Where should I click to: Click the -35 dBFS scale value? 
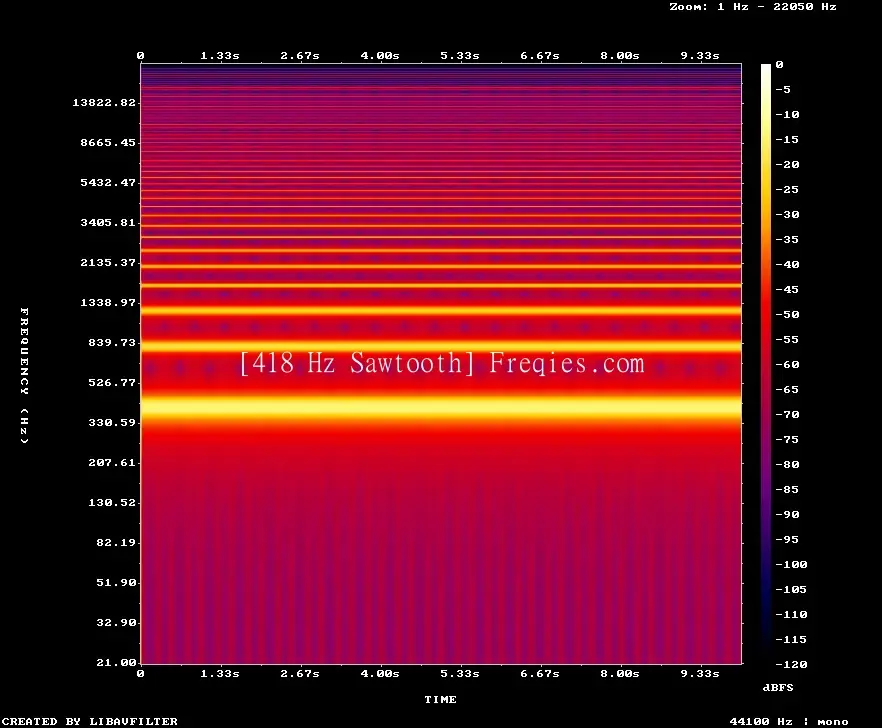point(787,240)
